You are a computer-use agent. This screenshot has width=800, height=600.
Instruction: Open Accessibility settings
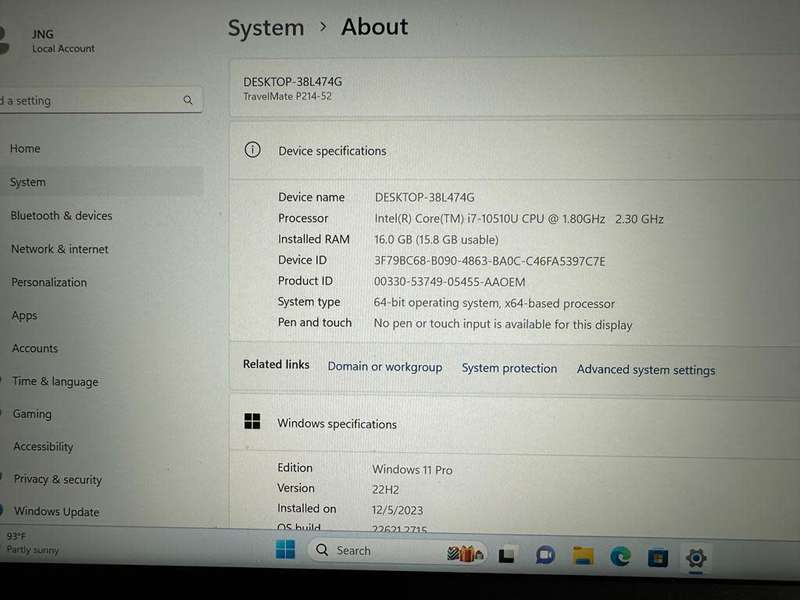coord(43,446)
